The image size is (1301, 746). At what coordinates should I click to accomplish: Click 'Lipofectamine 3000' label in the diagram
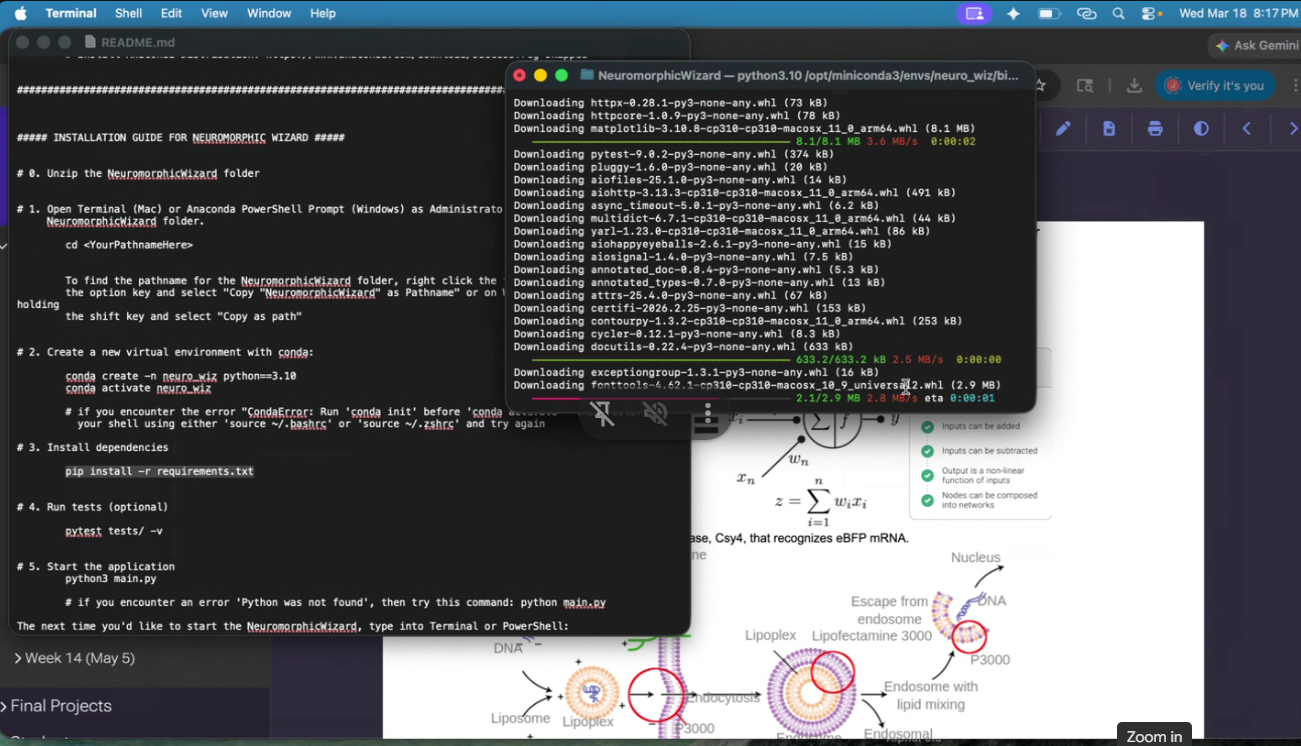(872, 635)
